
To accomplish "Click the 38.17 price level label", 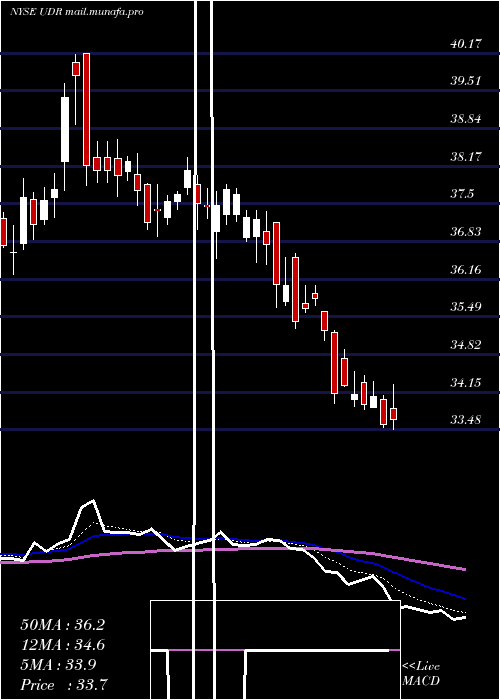I will pos(465,157).
